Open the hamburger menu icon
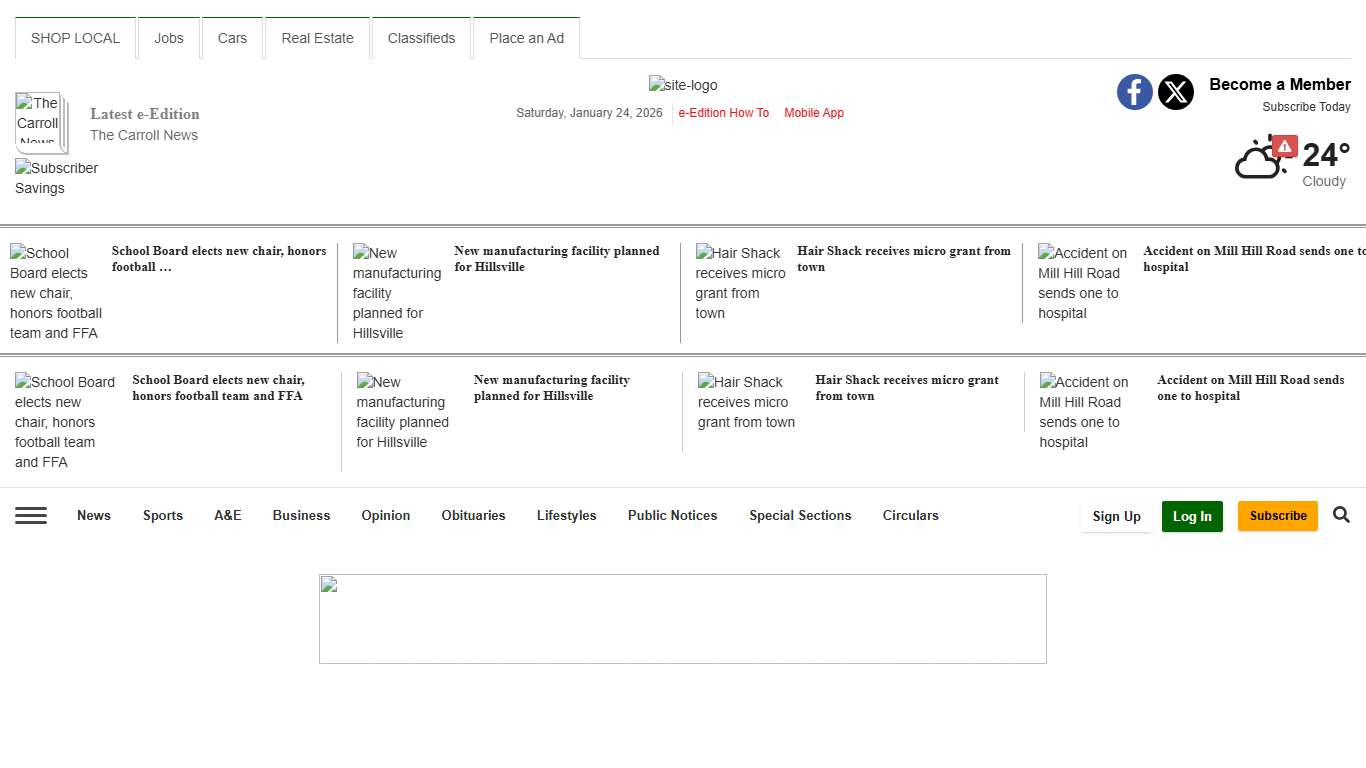 tap(31, 515)
